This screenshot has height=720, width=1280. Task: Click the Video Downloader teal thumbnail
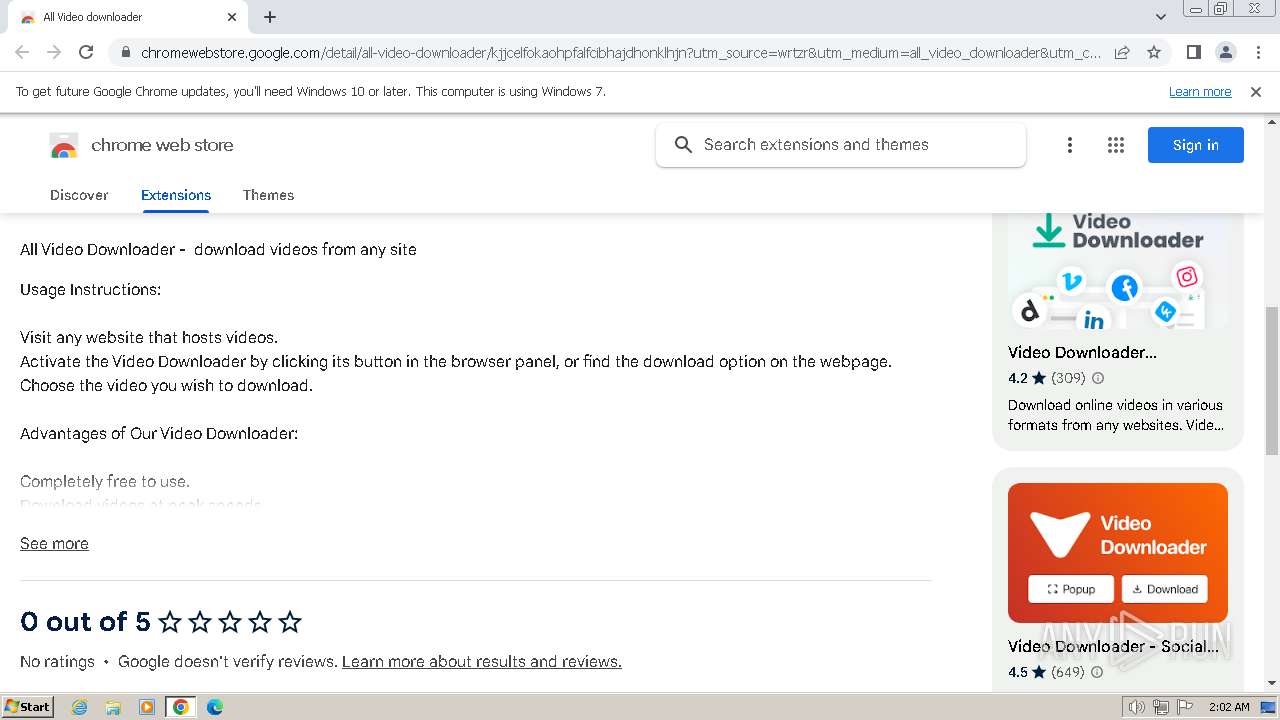[x=1118, y=270]
